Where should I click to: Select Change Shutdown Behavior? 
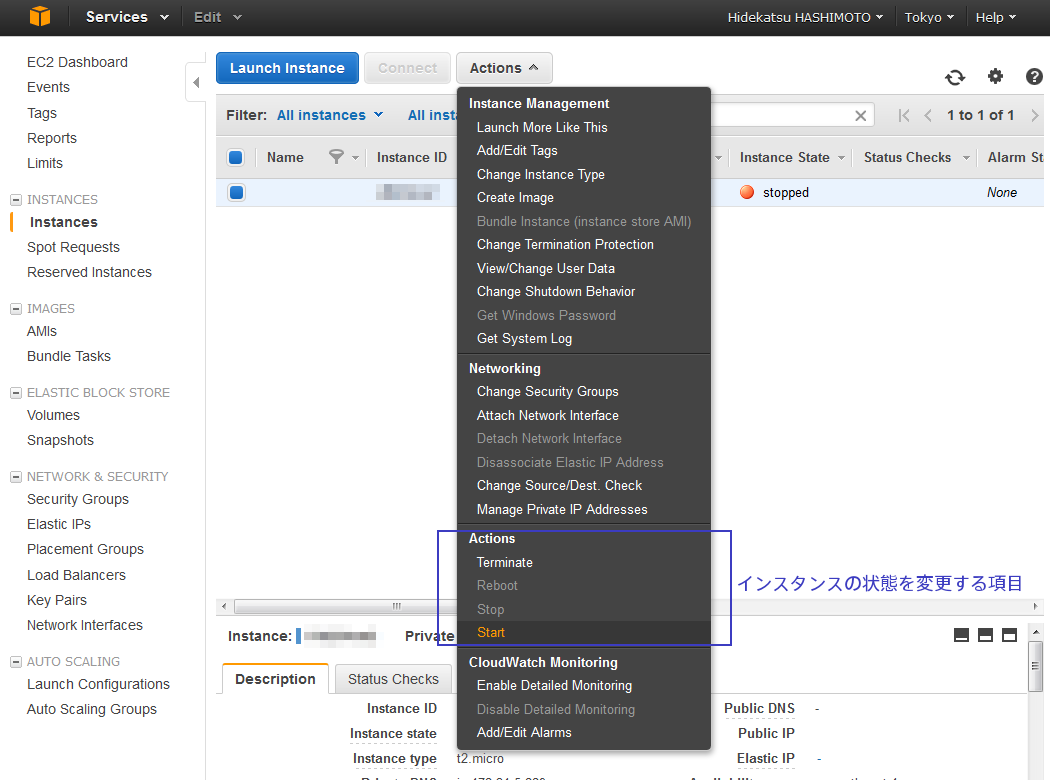click(x=556, y=292)
